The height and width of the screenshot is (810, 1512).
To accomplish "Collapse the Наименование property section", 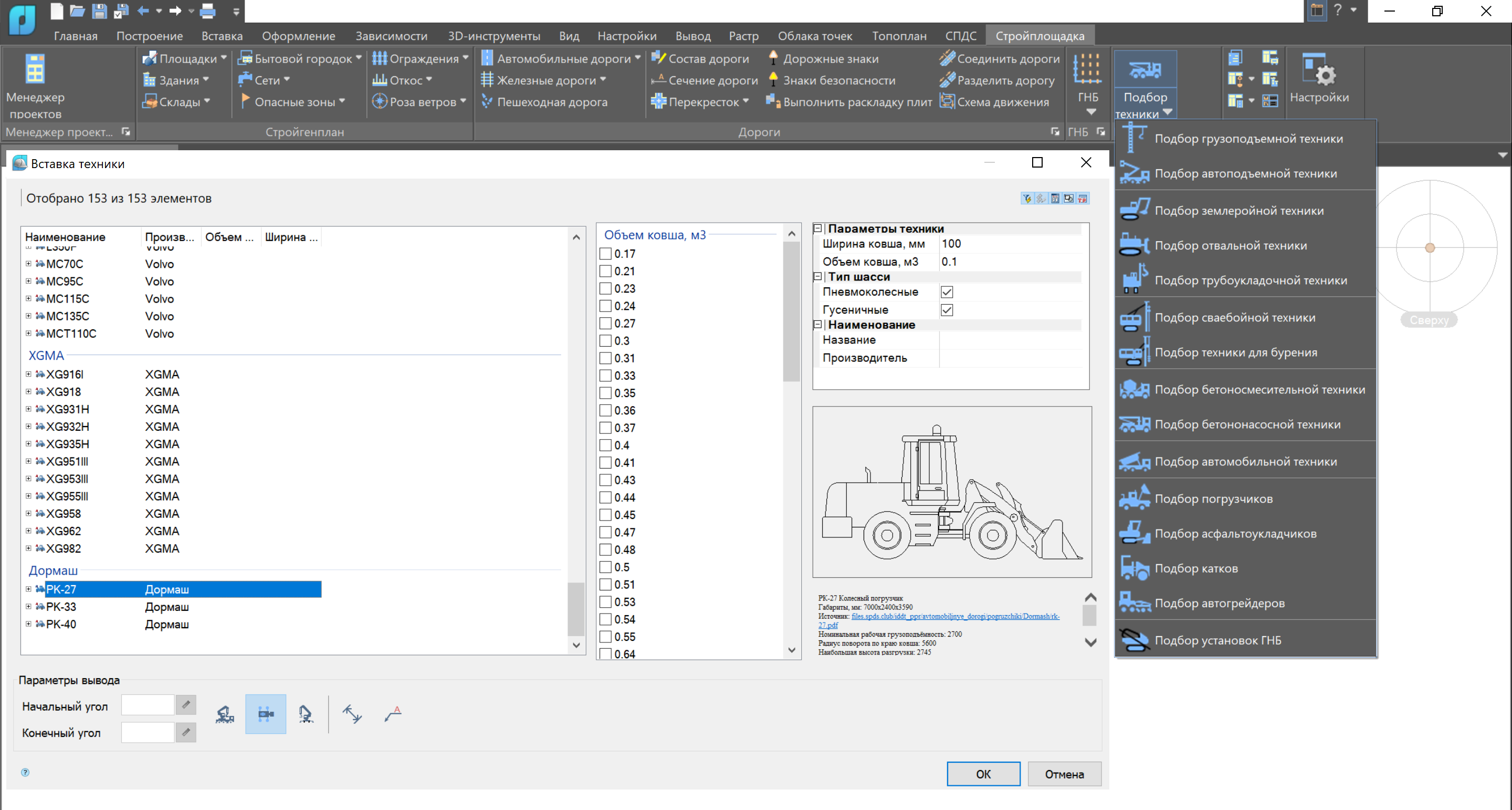I will [817, 325].
